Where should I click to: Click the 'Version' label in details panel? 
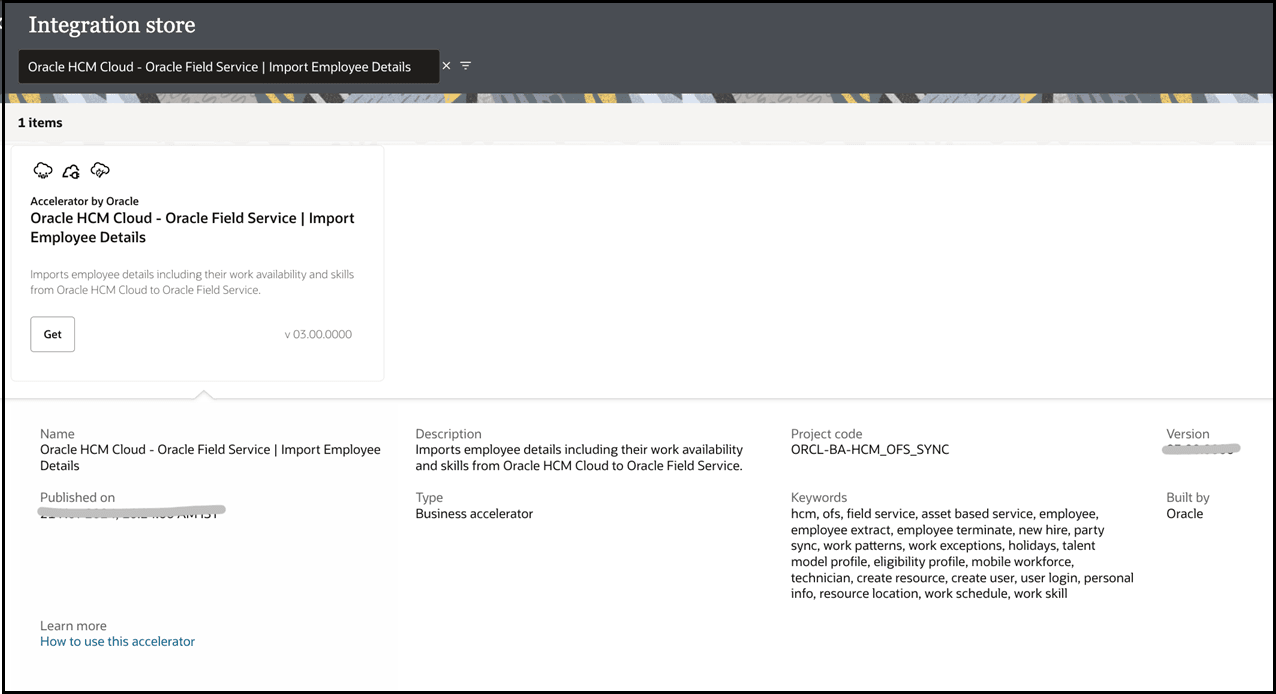pyautogui.click(x=1188, y=434)
